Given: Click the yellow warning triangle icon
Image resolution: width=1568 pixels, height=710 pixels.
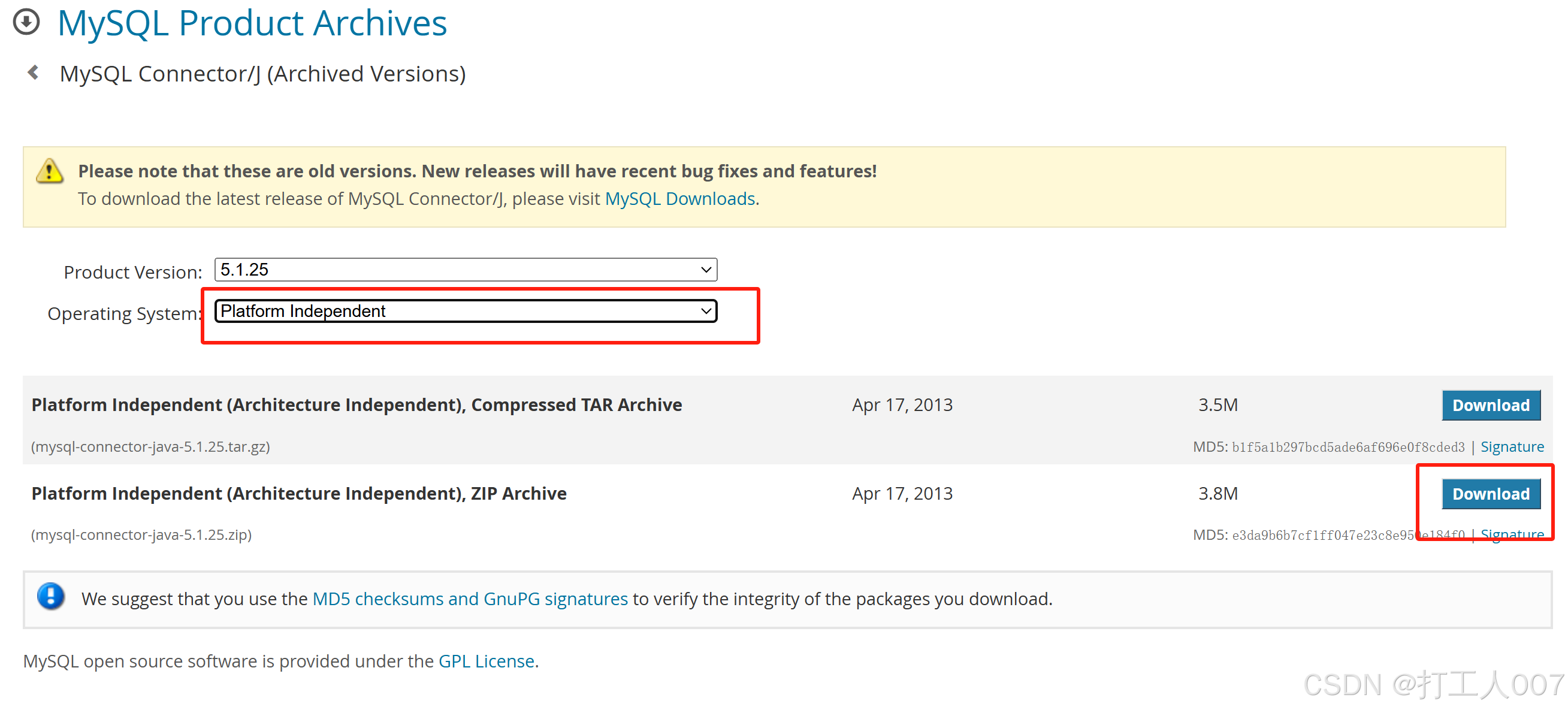Looking at the screenshot, I should pos(49,172).
